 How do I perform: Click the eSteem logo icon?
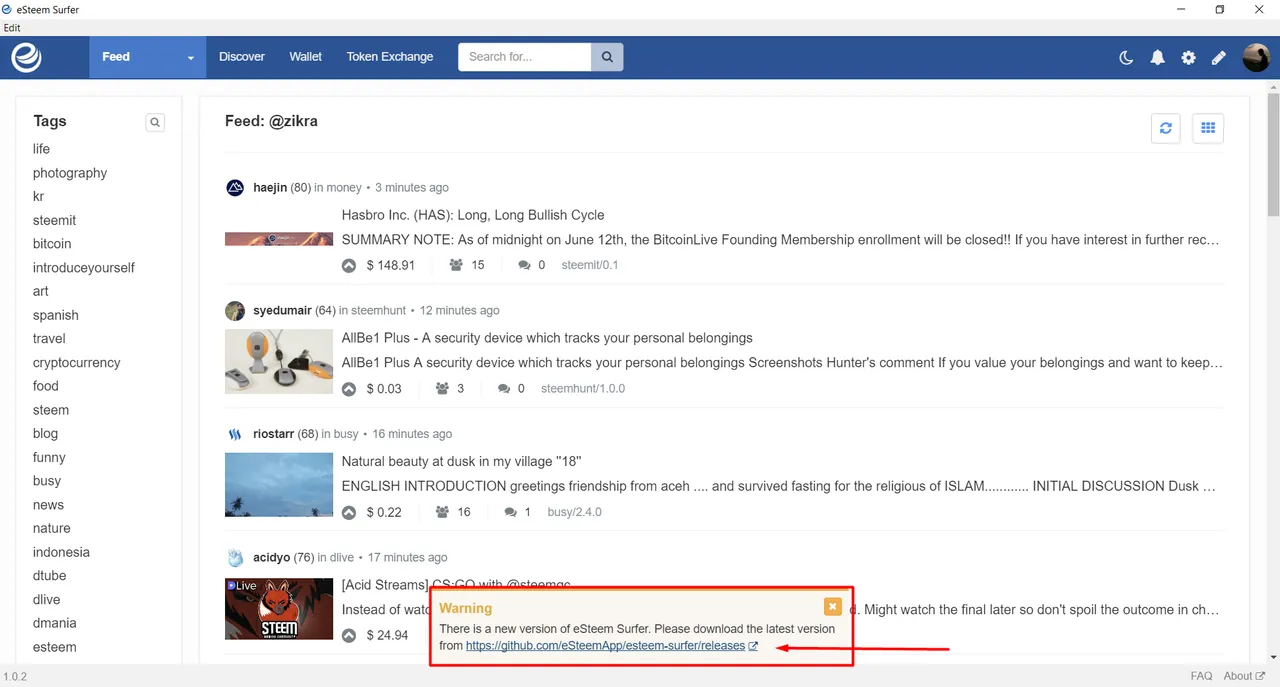click(27, 57)
